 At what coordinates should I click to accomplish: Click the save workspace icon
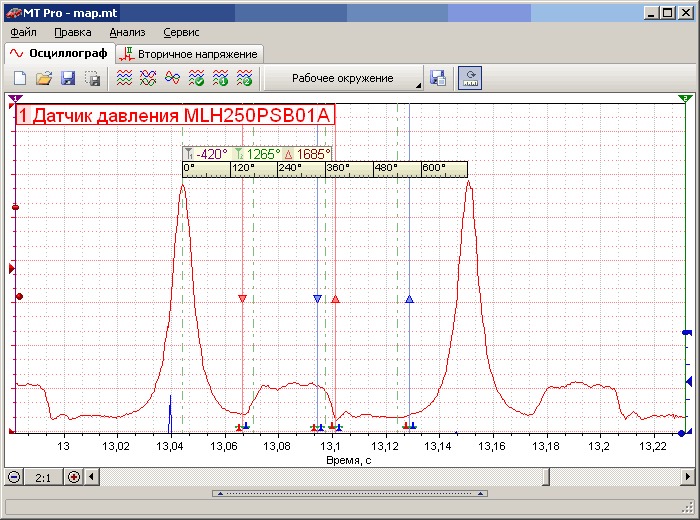click(438, 78)
